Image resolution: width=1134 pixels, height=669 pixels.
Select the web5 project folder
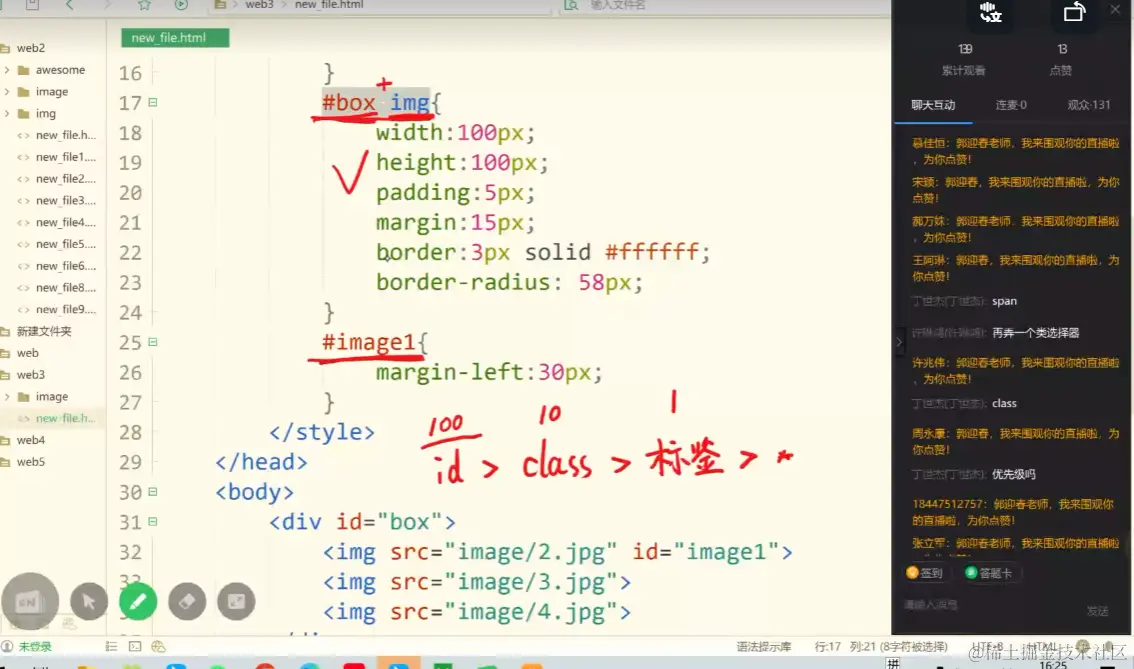point(30,461)
